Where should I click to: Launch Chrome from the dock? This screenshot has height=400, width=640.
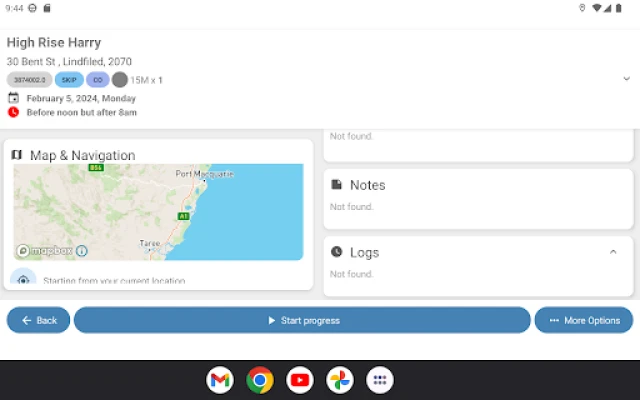pyautogui.click(x=260, y=380)
